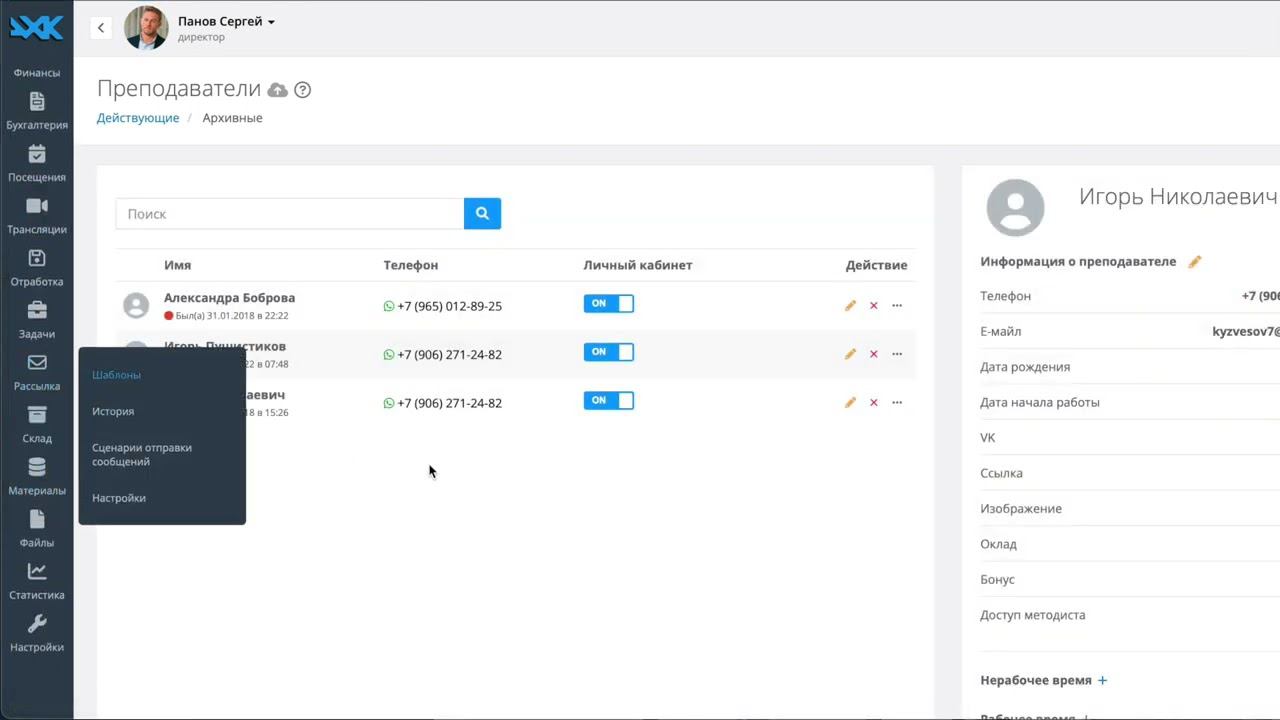Click the Ссылка field label
Image resolution: width=1280 pixels, height=720 pixels.
tap(1001, 473)
